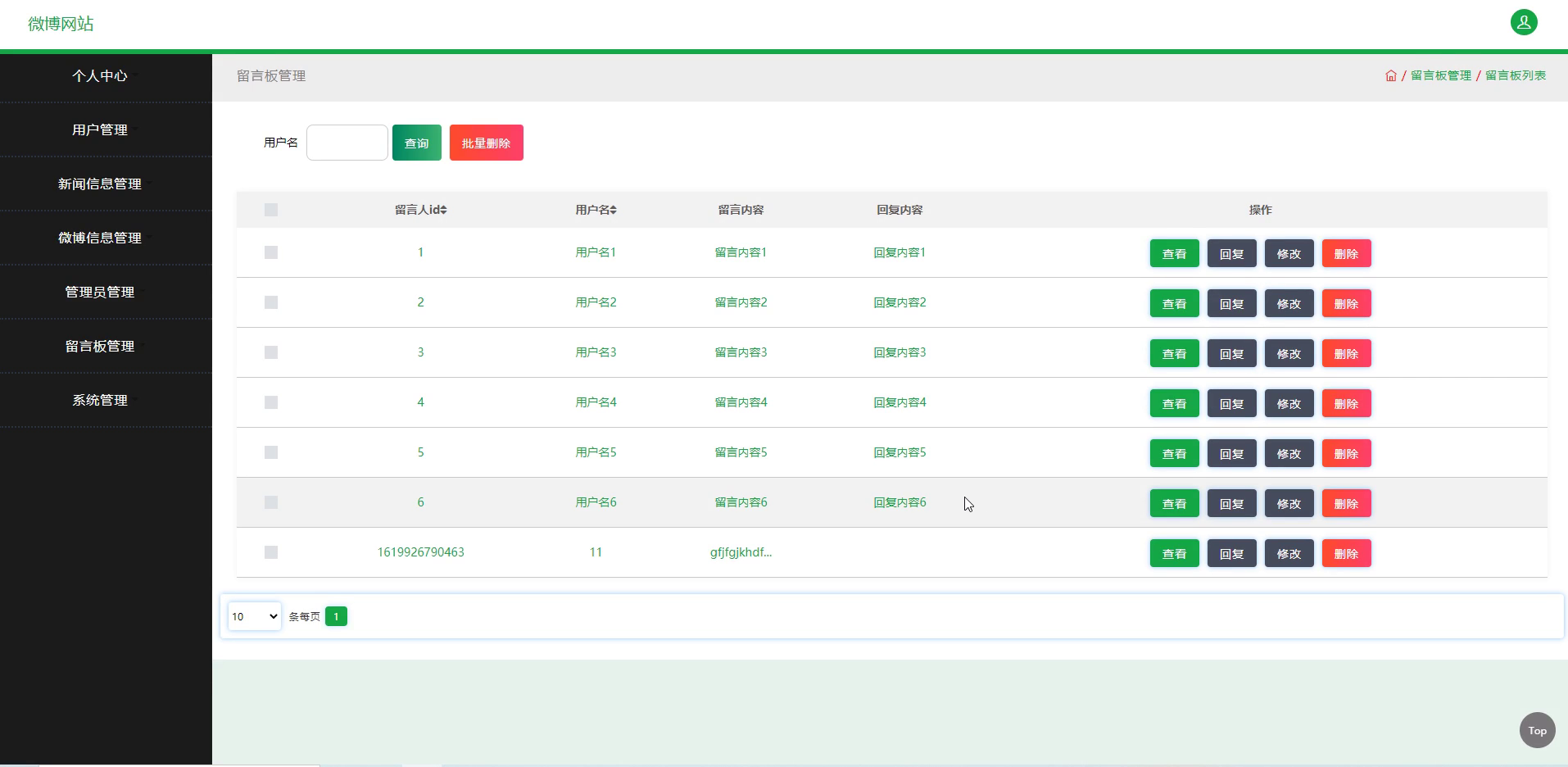Click 修改 for 用户名1 row

pyautogui.click(x=1289, y=253)
